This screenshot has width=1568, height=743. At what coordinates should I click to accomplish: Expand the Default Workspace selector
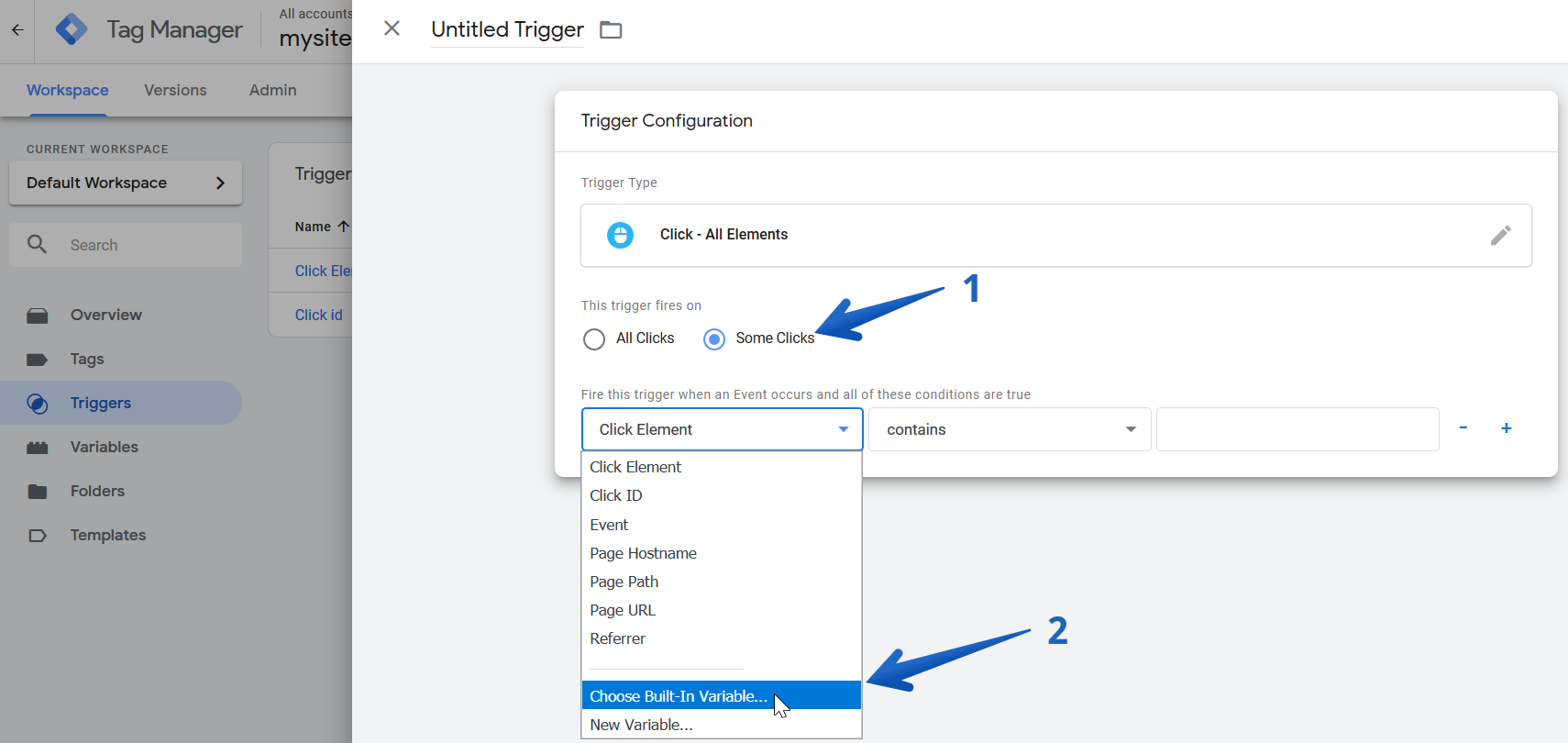(x=126, y=183)
